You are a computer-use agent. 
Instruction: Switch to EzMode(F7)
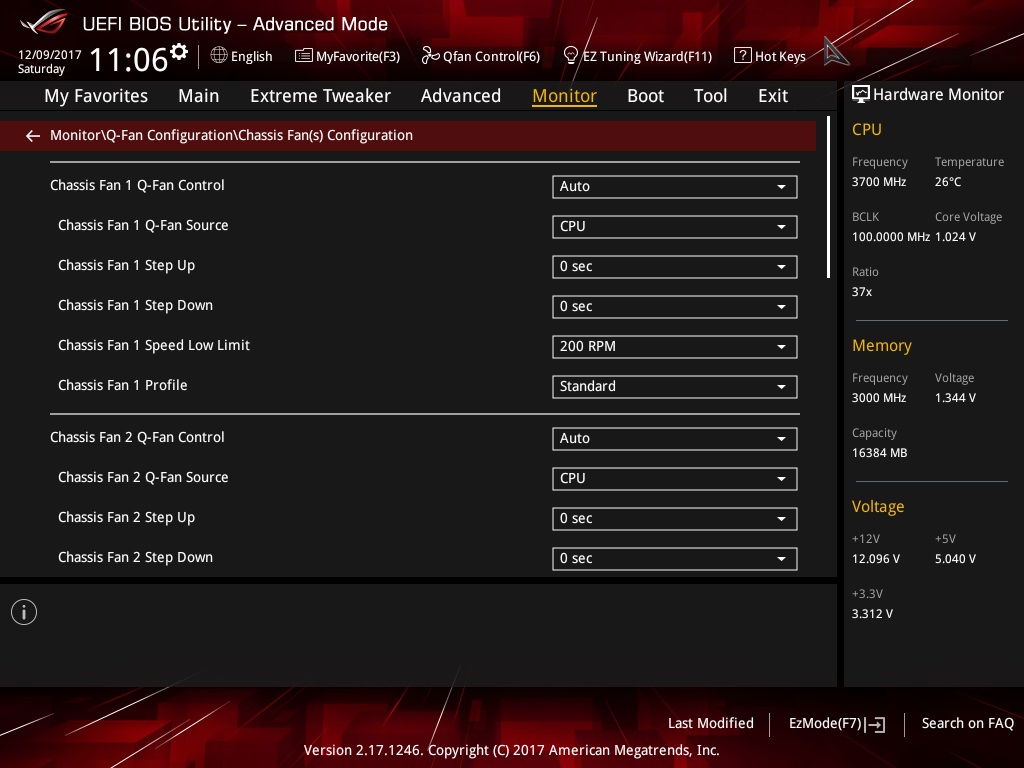pyautogui.click(x=837, y=724)
